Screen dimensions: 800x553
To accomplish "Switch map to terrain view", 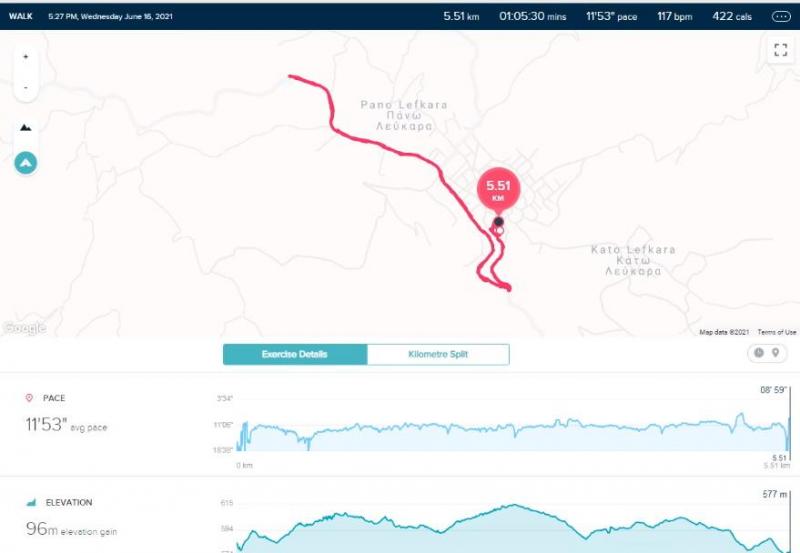I will tap(25, 128).
